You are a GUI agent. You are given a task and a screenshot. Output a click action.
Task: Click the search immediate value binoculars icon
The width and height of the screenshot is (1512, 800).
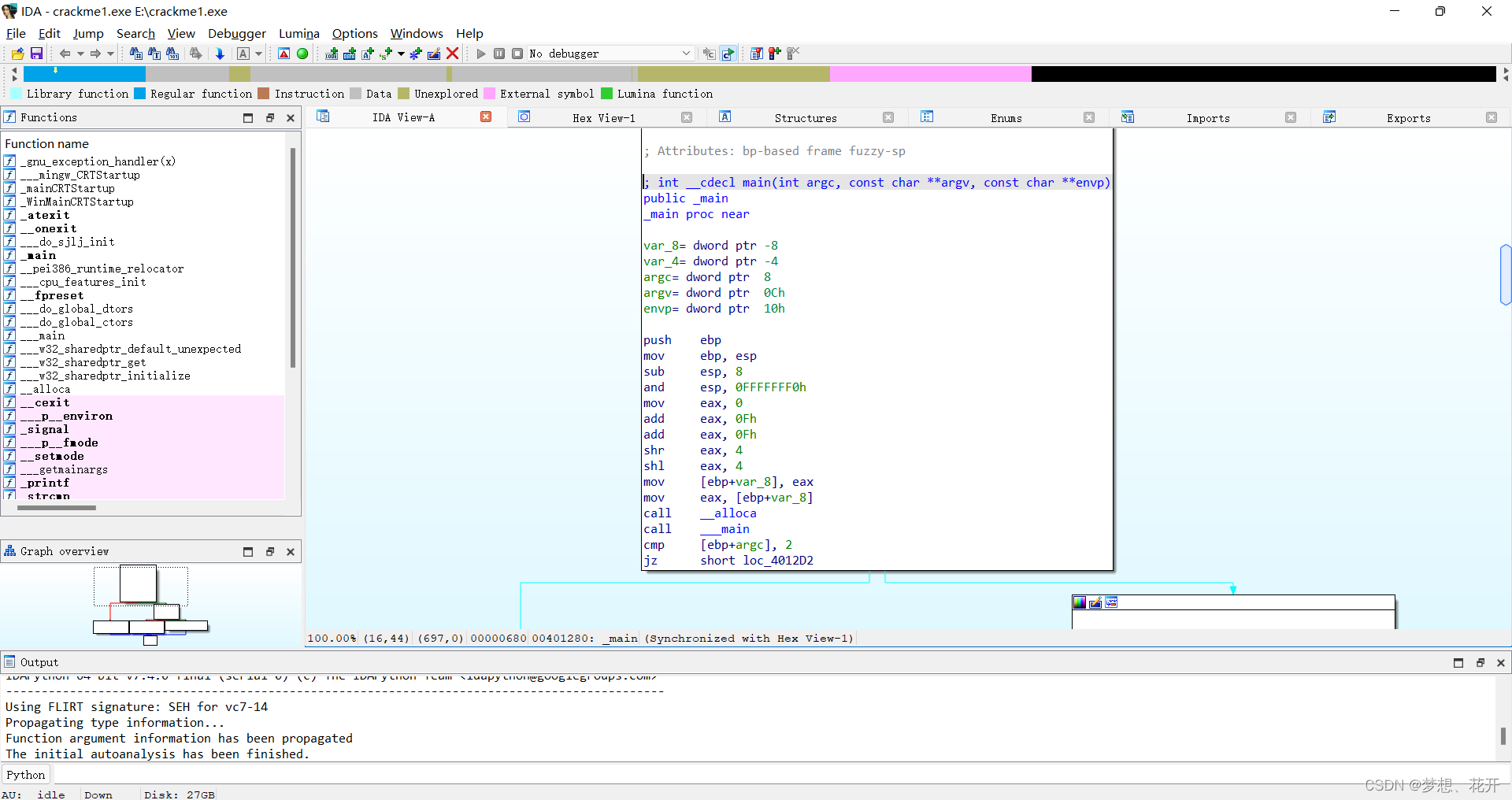(x=135, y=54)
